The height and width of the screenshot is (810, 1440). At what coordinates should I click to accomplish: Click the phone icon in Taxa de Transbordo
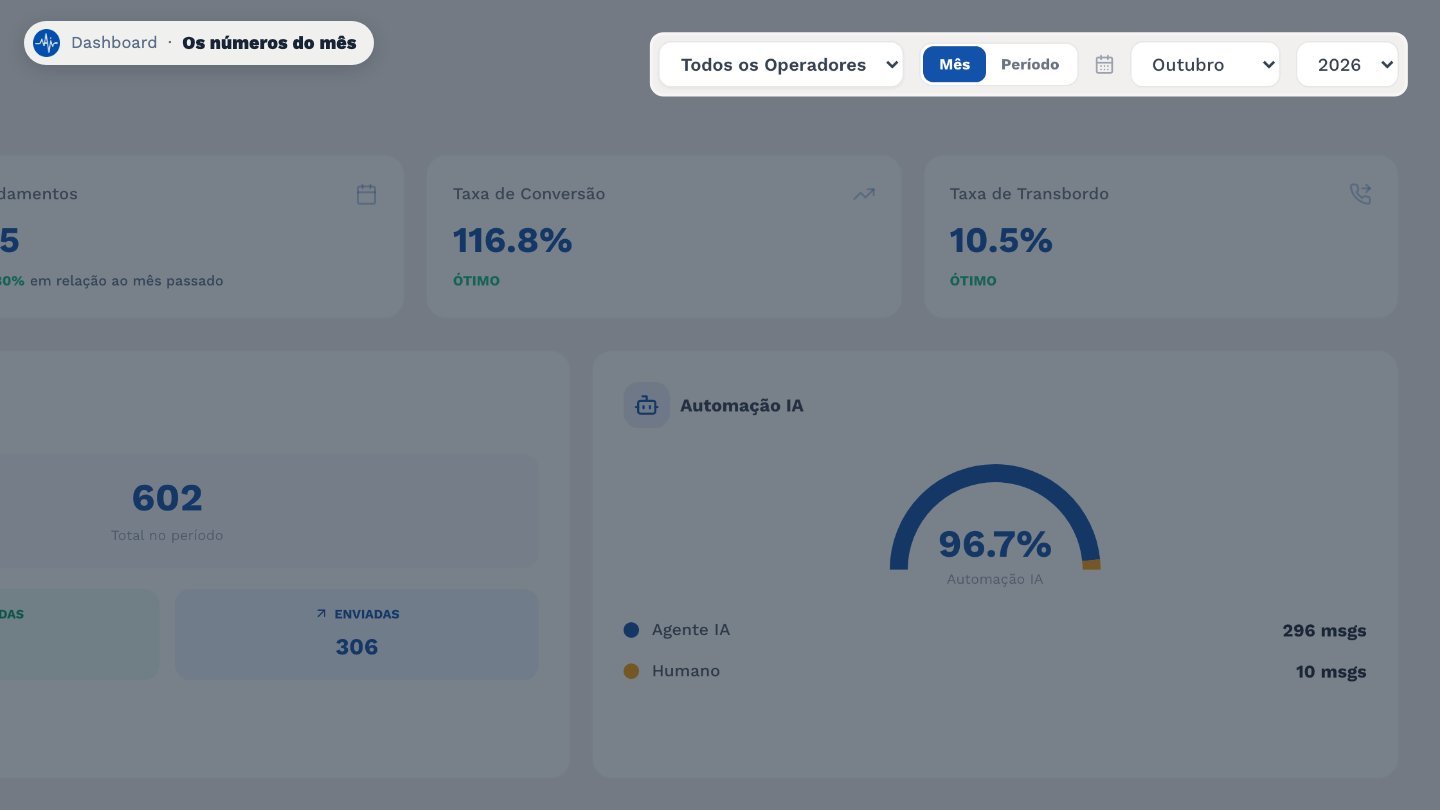point(1360,194)
